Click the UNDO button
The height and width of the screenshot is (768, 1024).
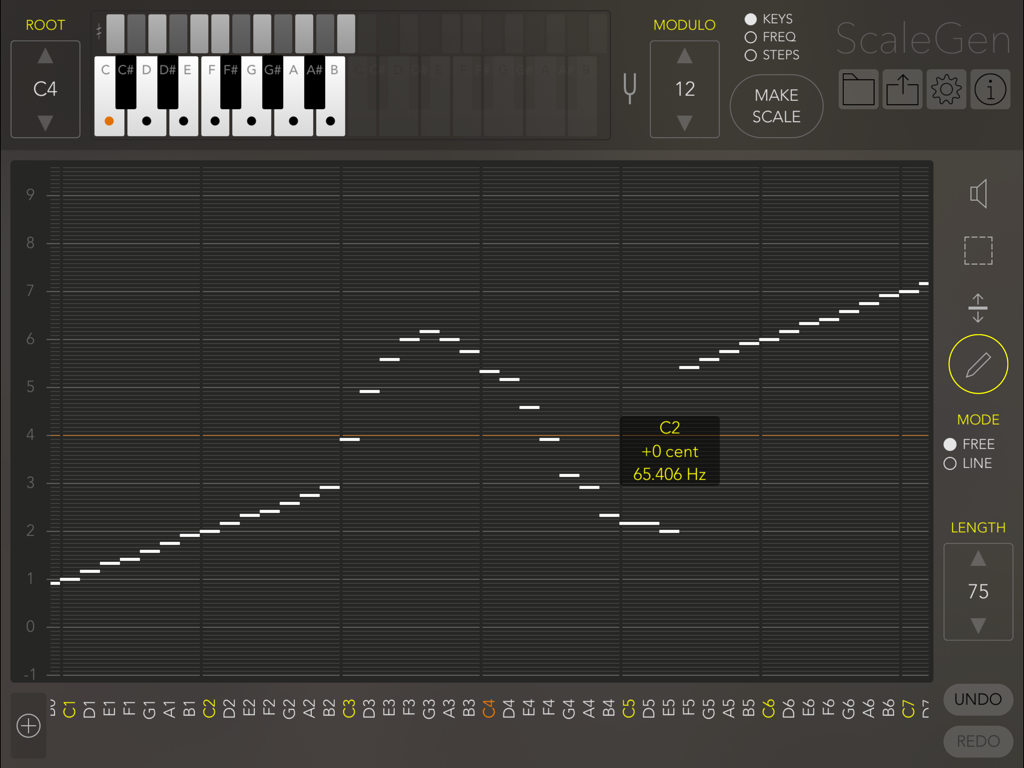coord(977,699)
